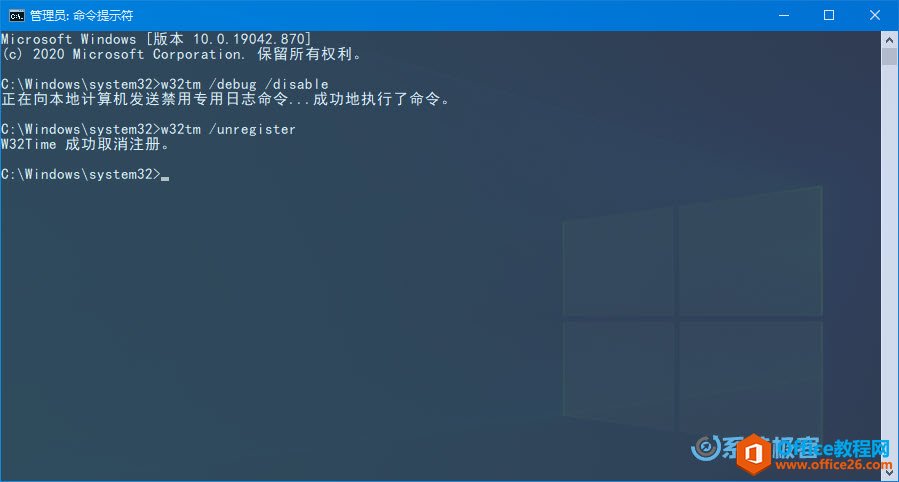Click the title text 管理员: 命令提示符
The width and height of the screenshot is (899, 482).
click(x=81, y=16)
